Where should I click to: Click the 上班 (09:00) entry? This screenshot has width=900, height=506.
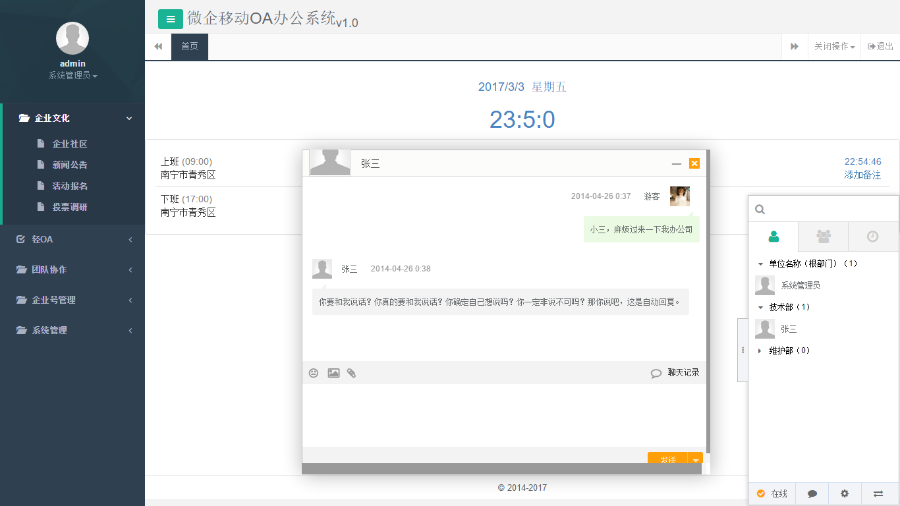(187, 162)
